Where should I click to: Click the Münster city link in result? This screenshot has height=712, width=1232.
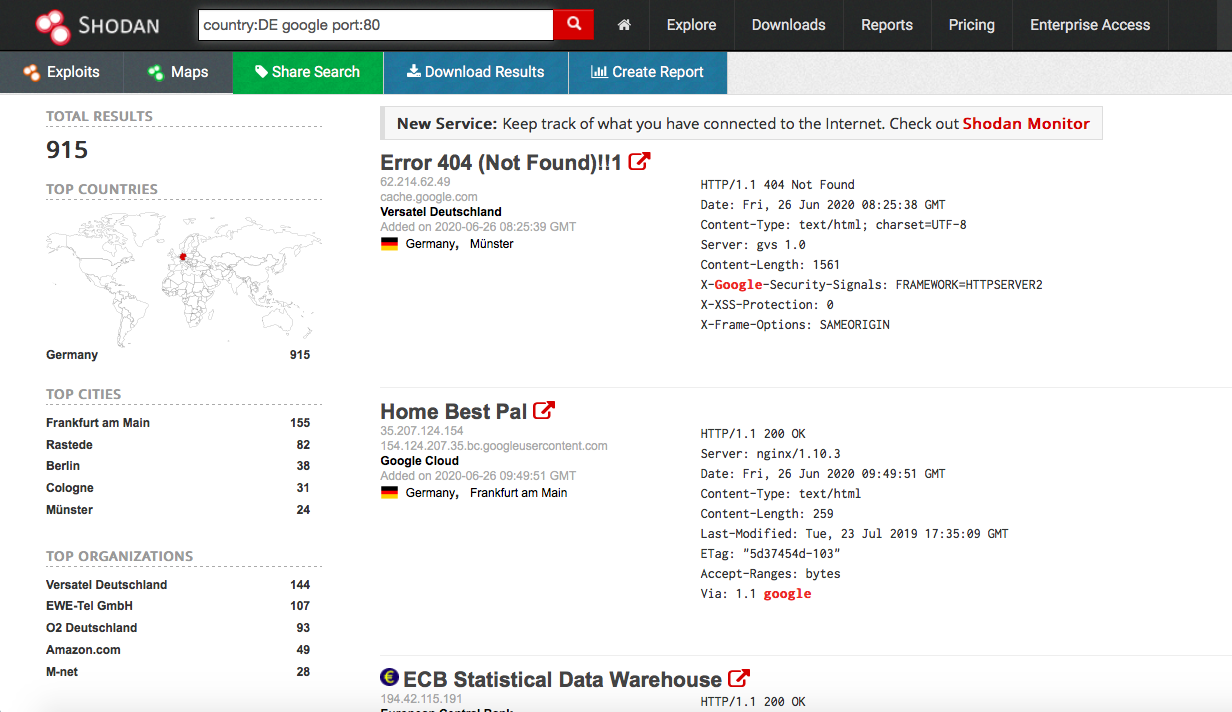pos(492,244)
